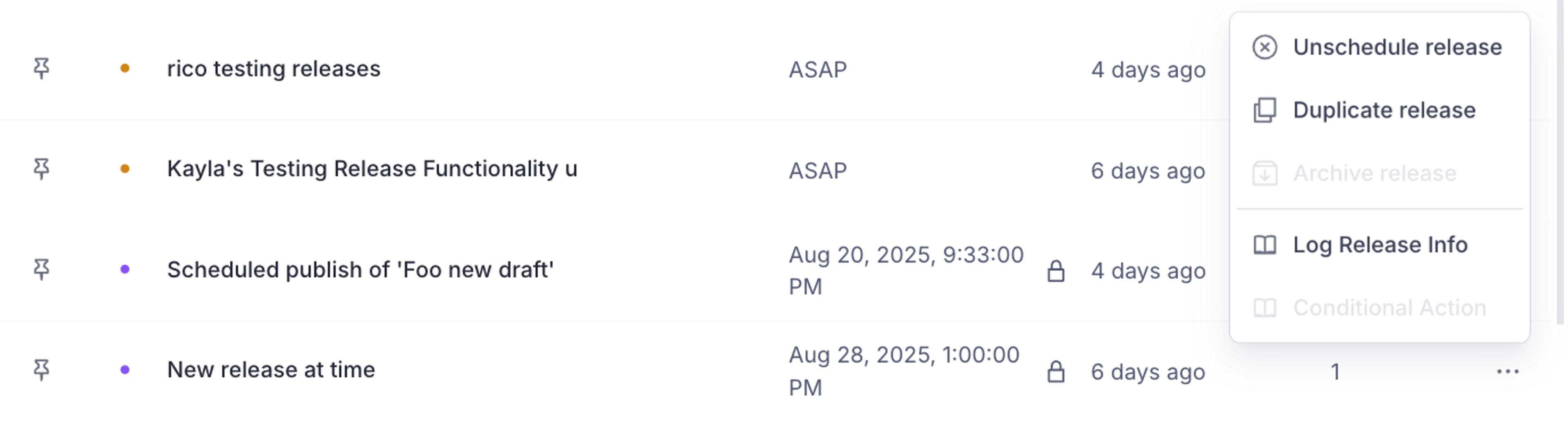Click lock icon beside Aug 20, 2025 date
The width and height of the screenshot is (1568, 443).
1056,271
